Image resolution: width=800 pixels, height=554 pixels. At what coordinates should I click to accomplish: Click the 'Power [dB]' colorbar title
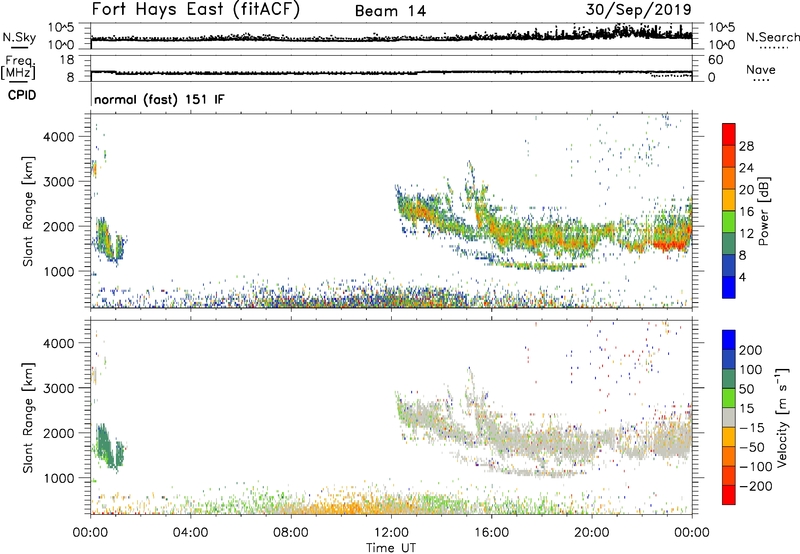click(763, 211)
